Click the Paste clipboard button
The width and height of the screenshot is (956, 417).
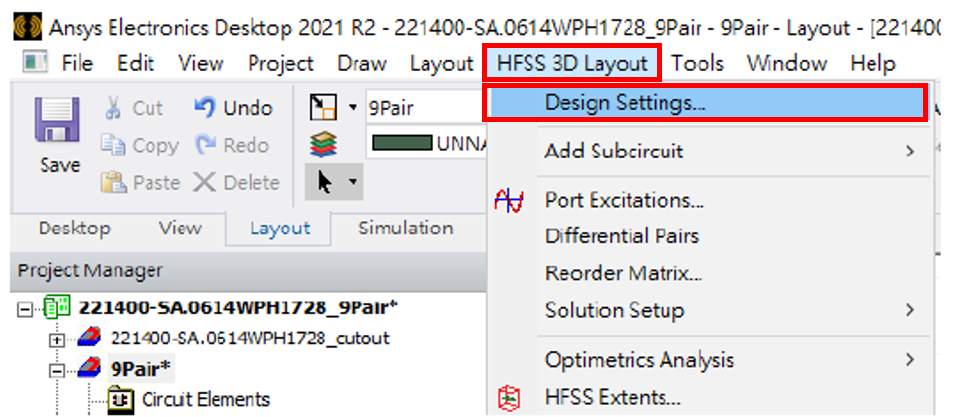[114, 183]
